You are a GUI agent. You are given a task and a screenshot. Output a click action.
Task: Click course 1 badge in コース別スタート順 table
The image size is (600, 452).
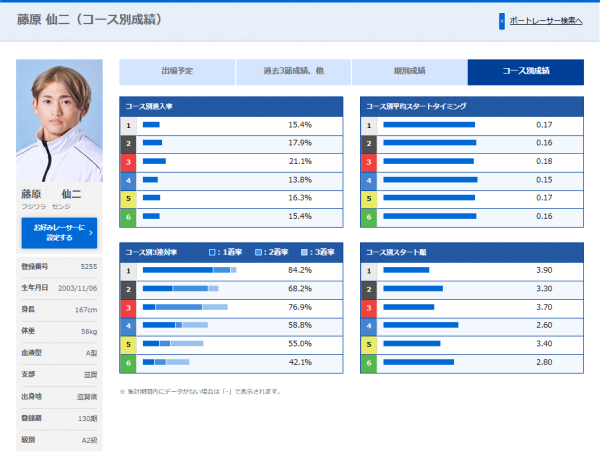click(369, 271)
